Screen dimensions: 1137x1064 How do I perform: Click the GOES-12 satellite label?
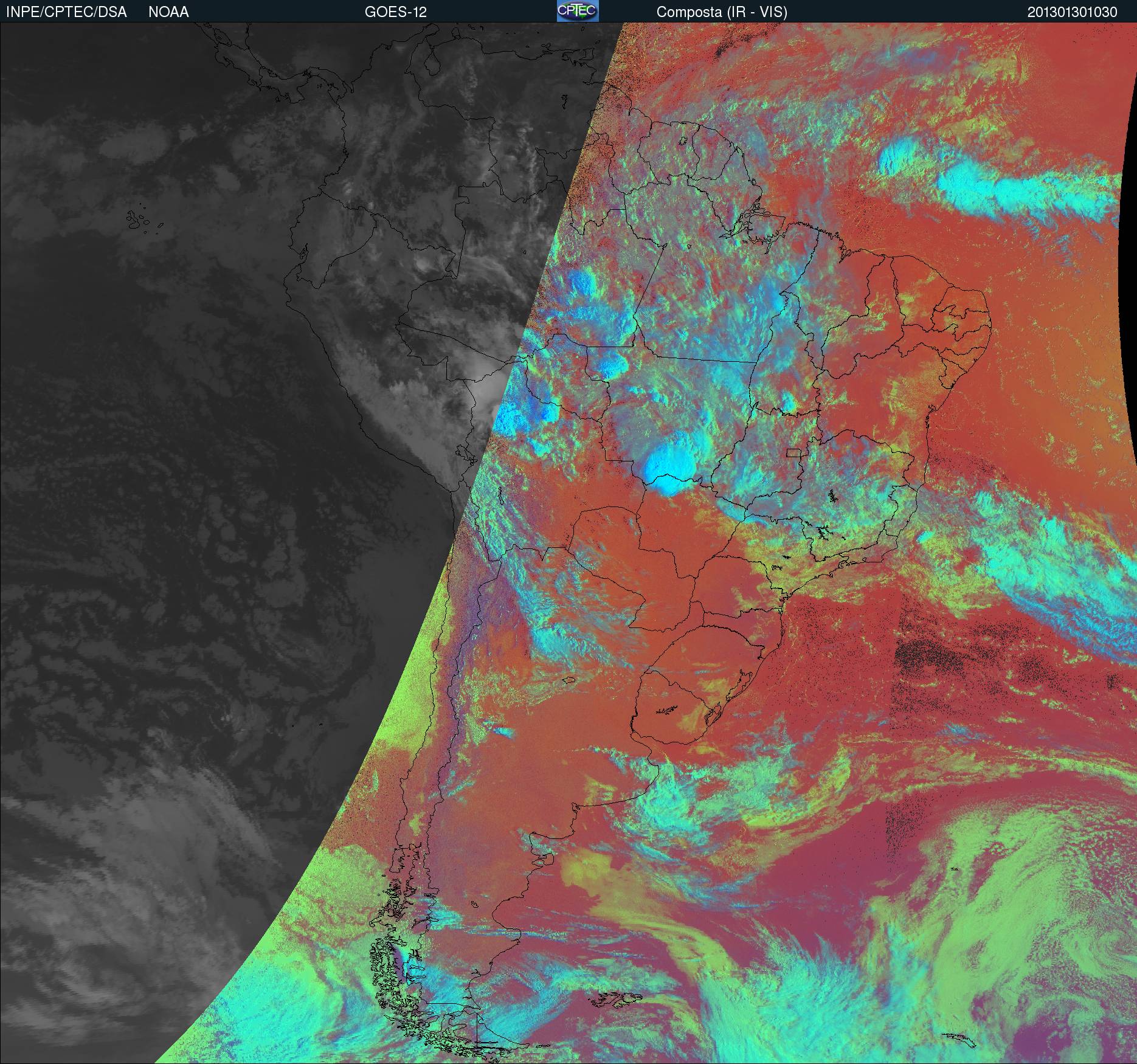coord(395,12)
